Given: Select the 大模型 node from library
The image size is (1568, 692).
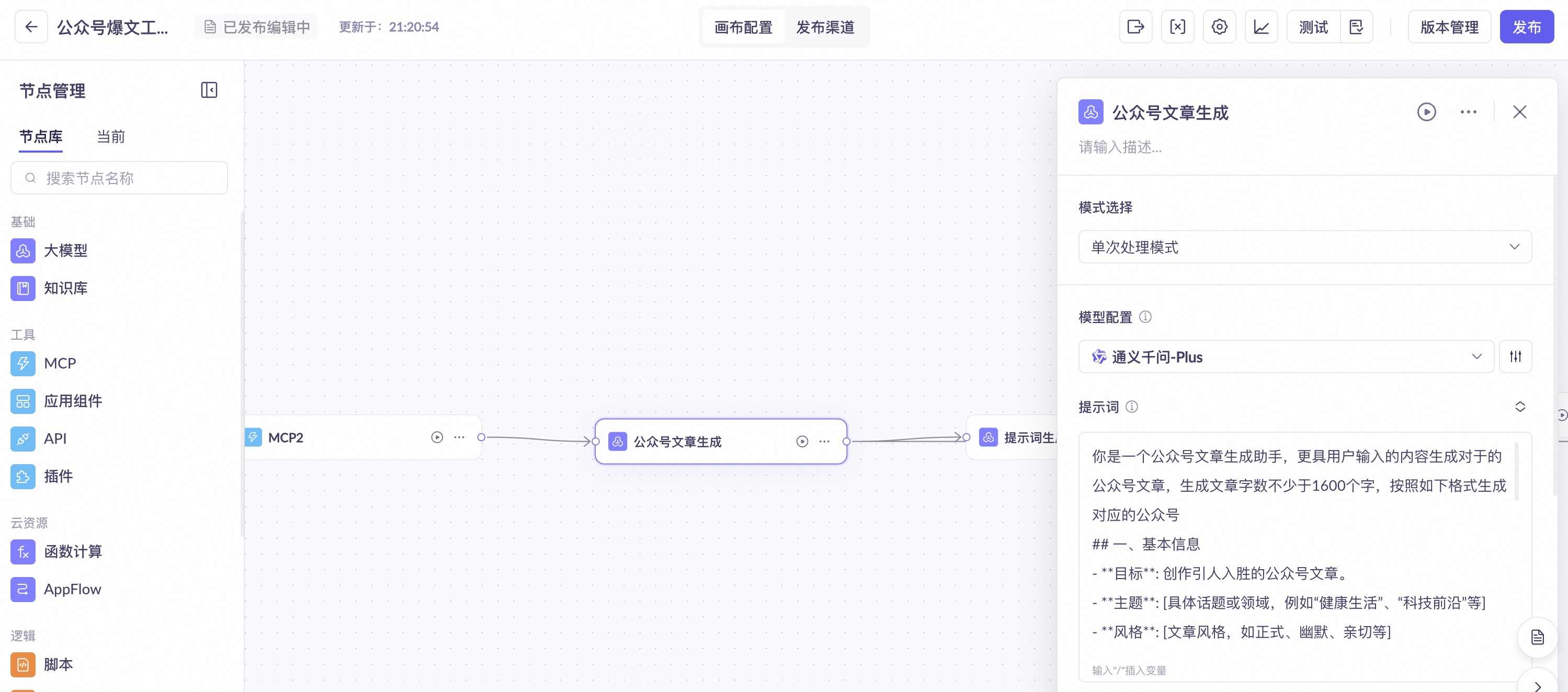Looking at the screenshot, I should pyautogui.click(x=65, y=250).
